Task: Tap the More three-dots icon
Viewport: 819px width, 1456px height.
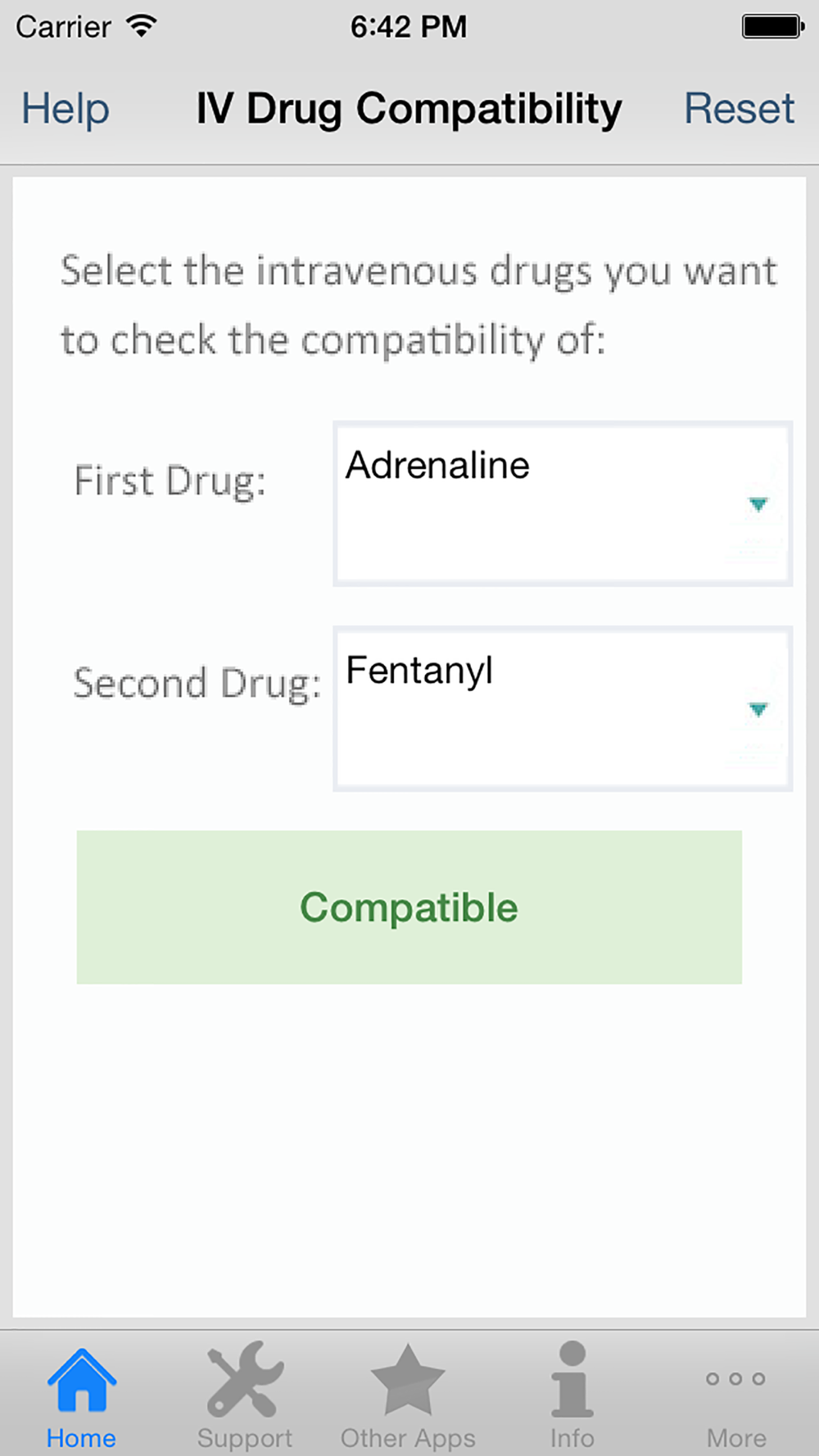Action: click(735, 1379)
